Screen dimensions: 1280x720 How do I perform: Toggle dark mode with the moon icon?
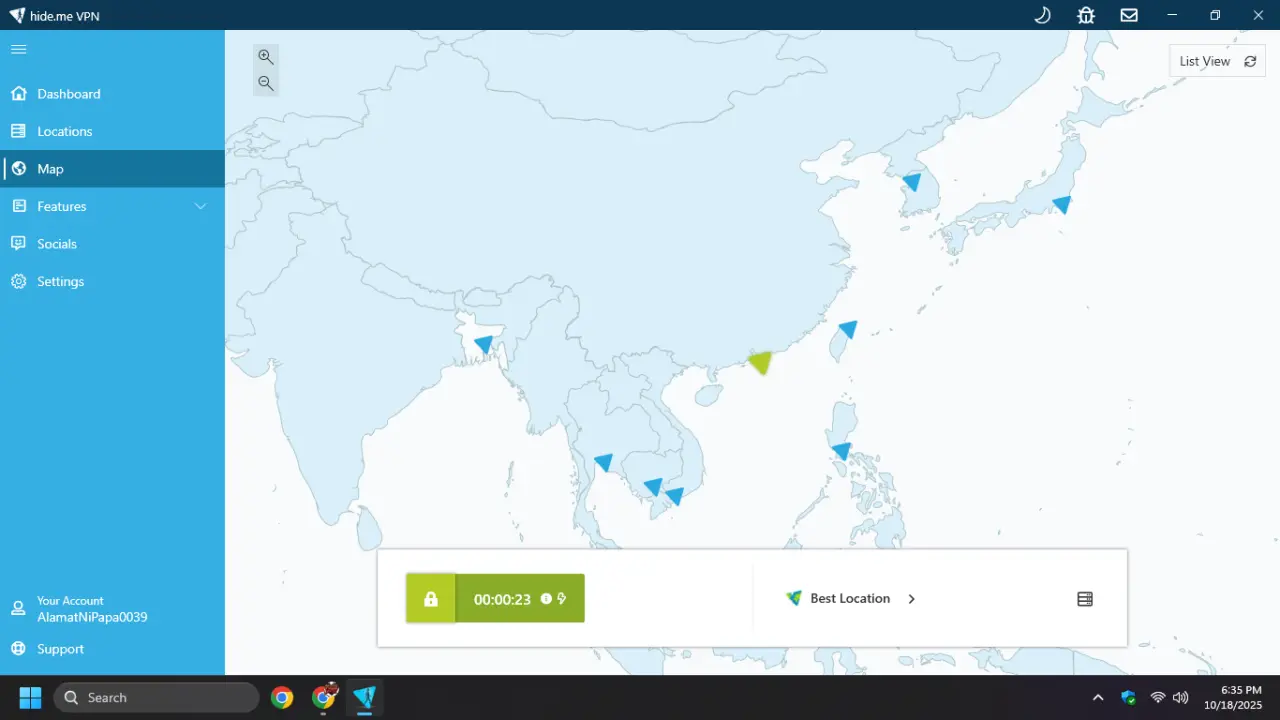[x=1042, y=15]
